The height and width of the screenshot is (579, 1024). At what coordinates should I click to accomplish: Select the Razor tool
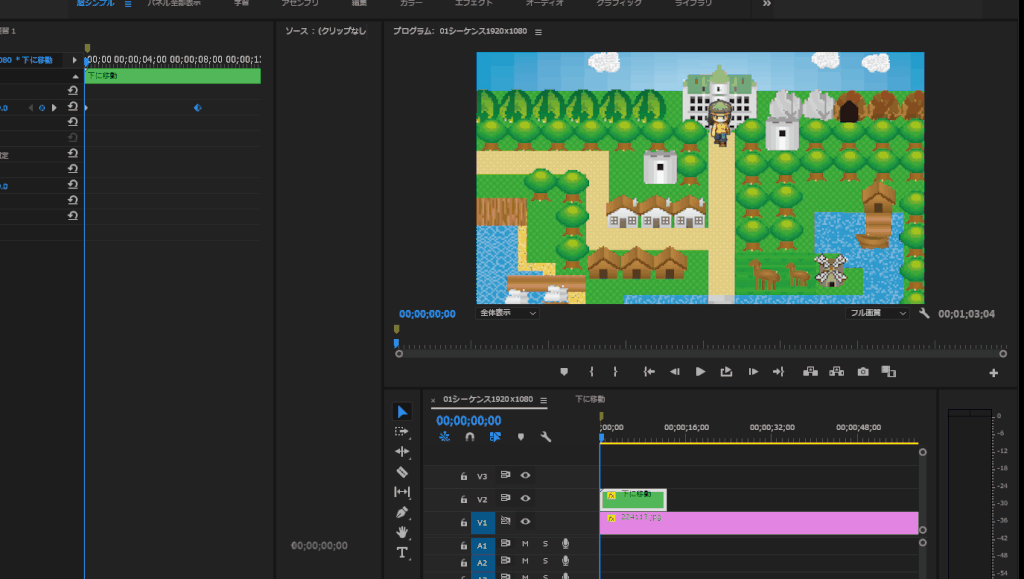pos(402,471)
